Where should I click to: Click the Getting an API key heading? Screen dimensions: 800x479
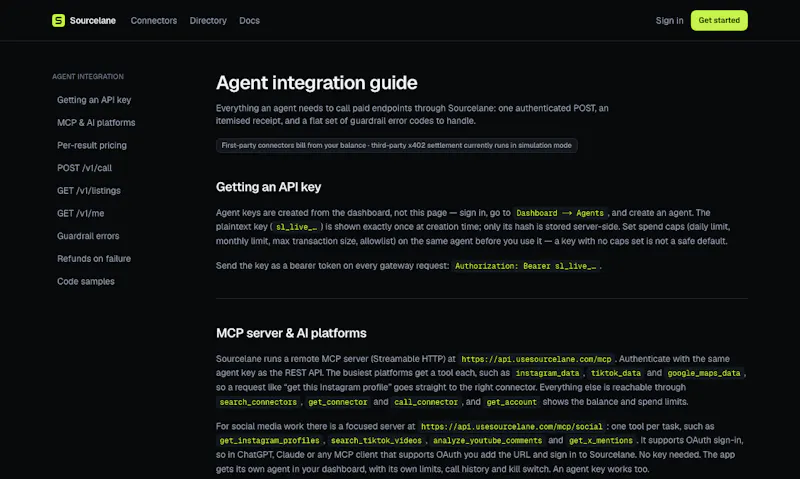point(268,187)
